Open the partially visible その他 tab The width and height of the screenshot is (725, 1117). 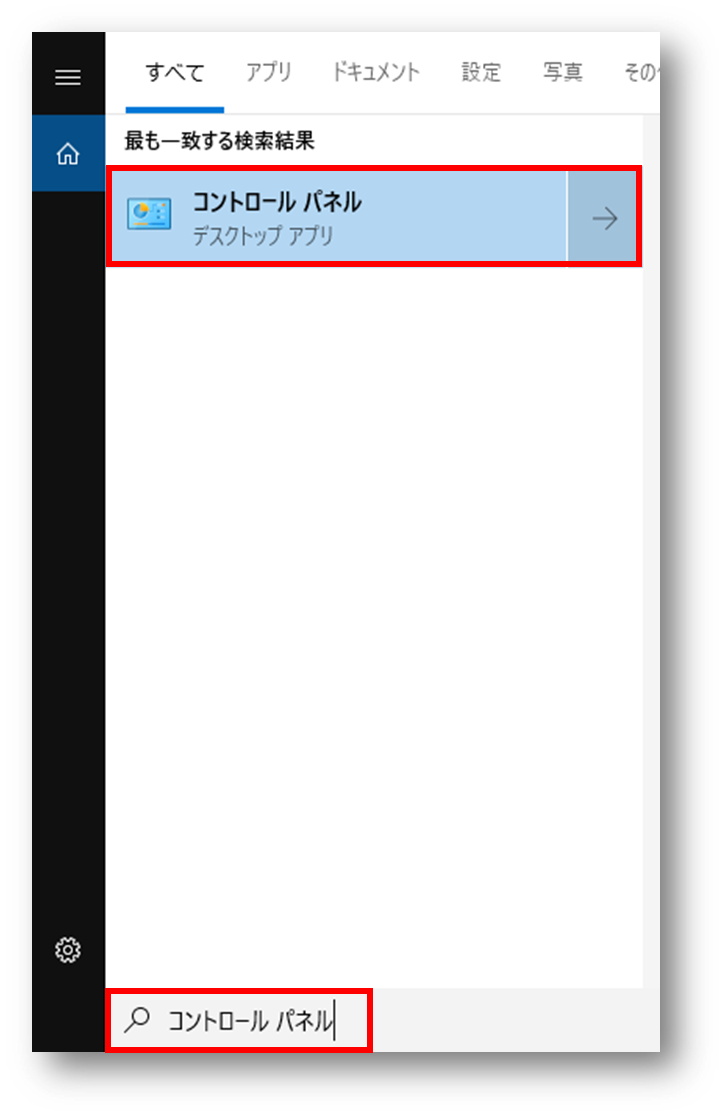click(641, 72)
